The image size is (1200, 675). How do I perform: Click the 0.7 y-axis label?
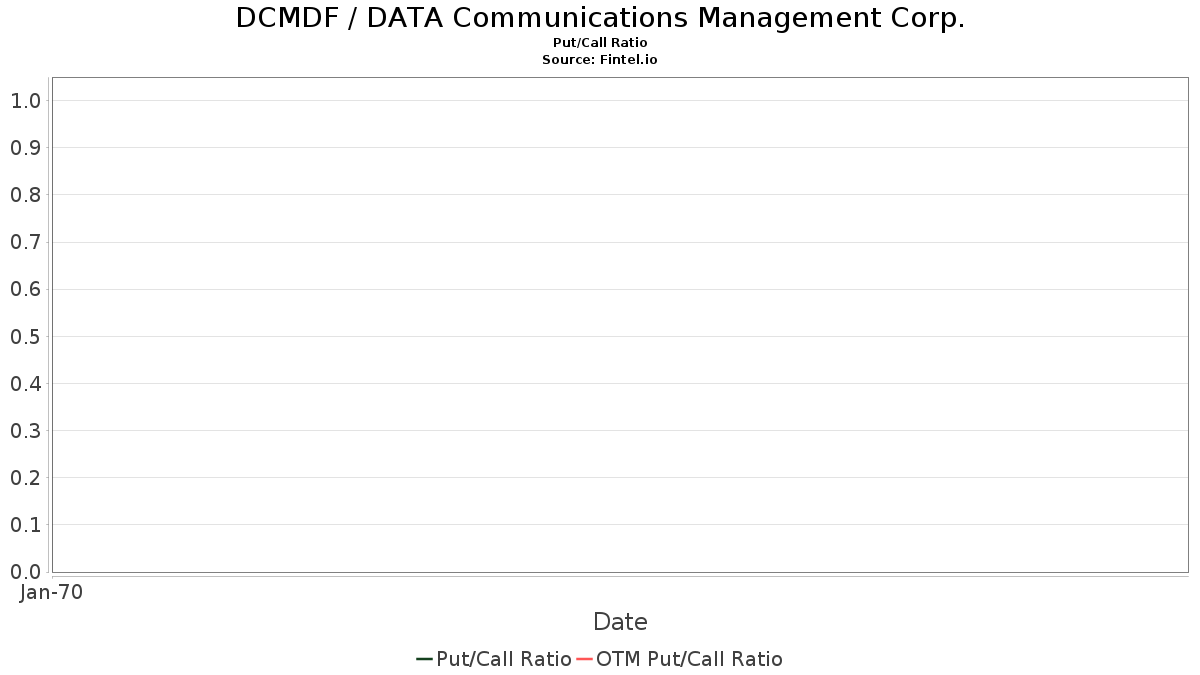click(x=25, y=242)
